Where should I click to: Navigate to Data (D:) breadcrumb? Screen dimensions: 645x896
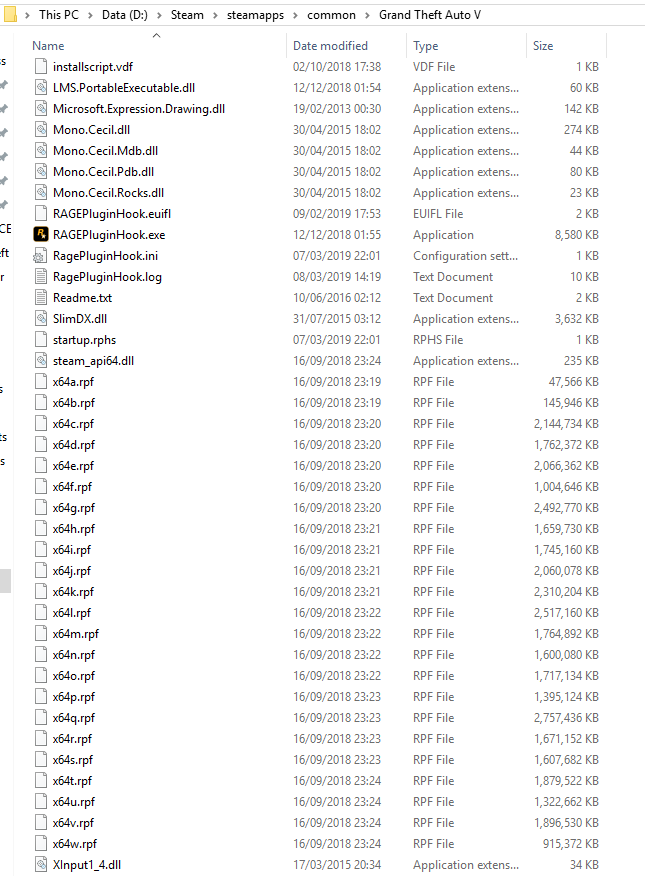[125, 15]
